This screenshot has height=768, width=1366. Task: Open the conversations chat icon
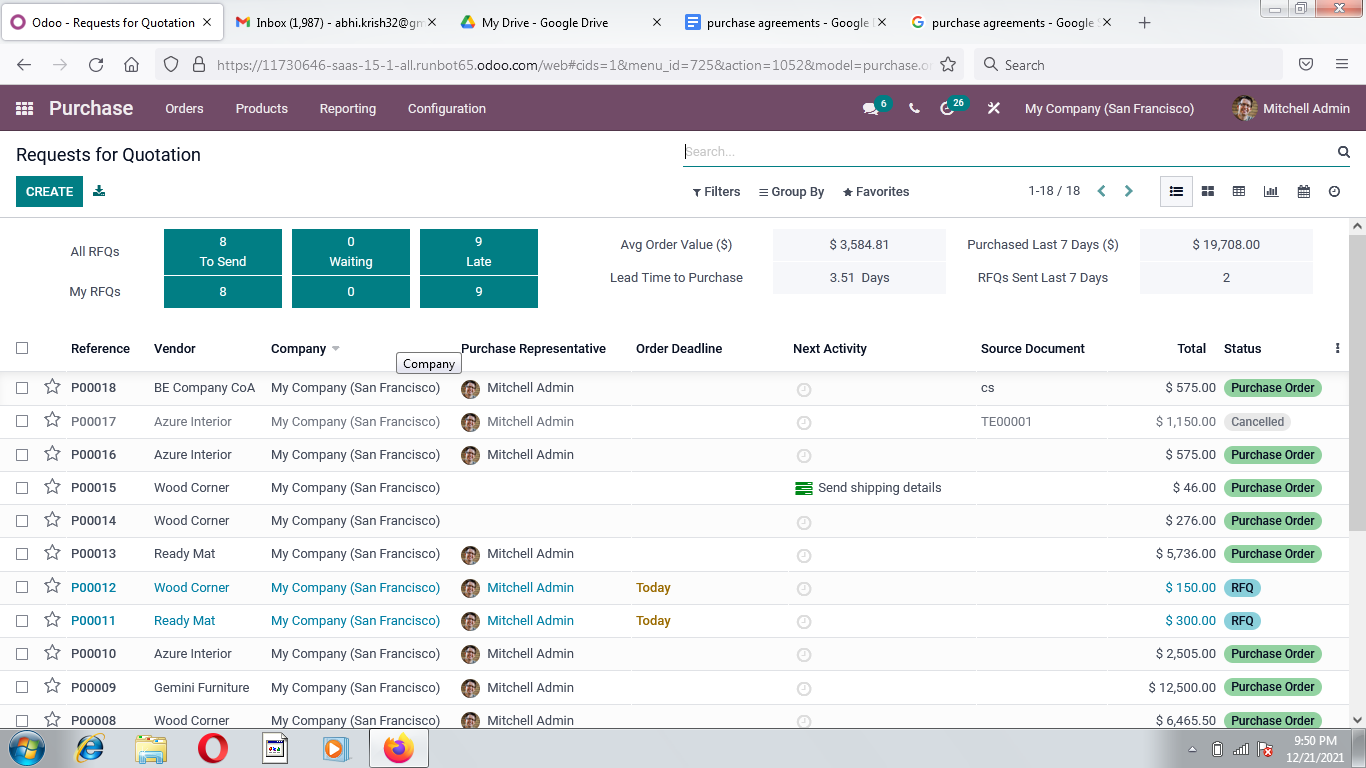tap(870, 108)
